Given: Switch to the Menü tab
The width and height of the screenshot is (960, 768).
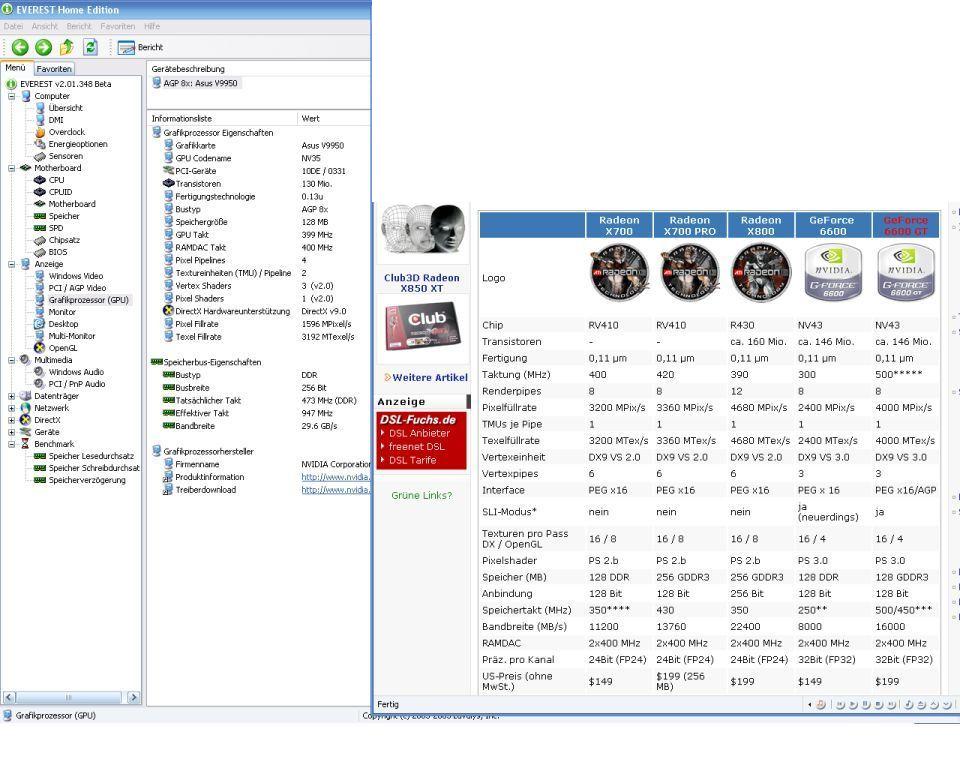Looking at the screenshot, I should pyautogui.click(x=16, y=68).
